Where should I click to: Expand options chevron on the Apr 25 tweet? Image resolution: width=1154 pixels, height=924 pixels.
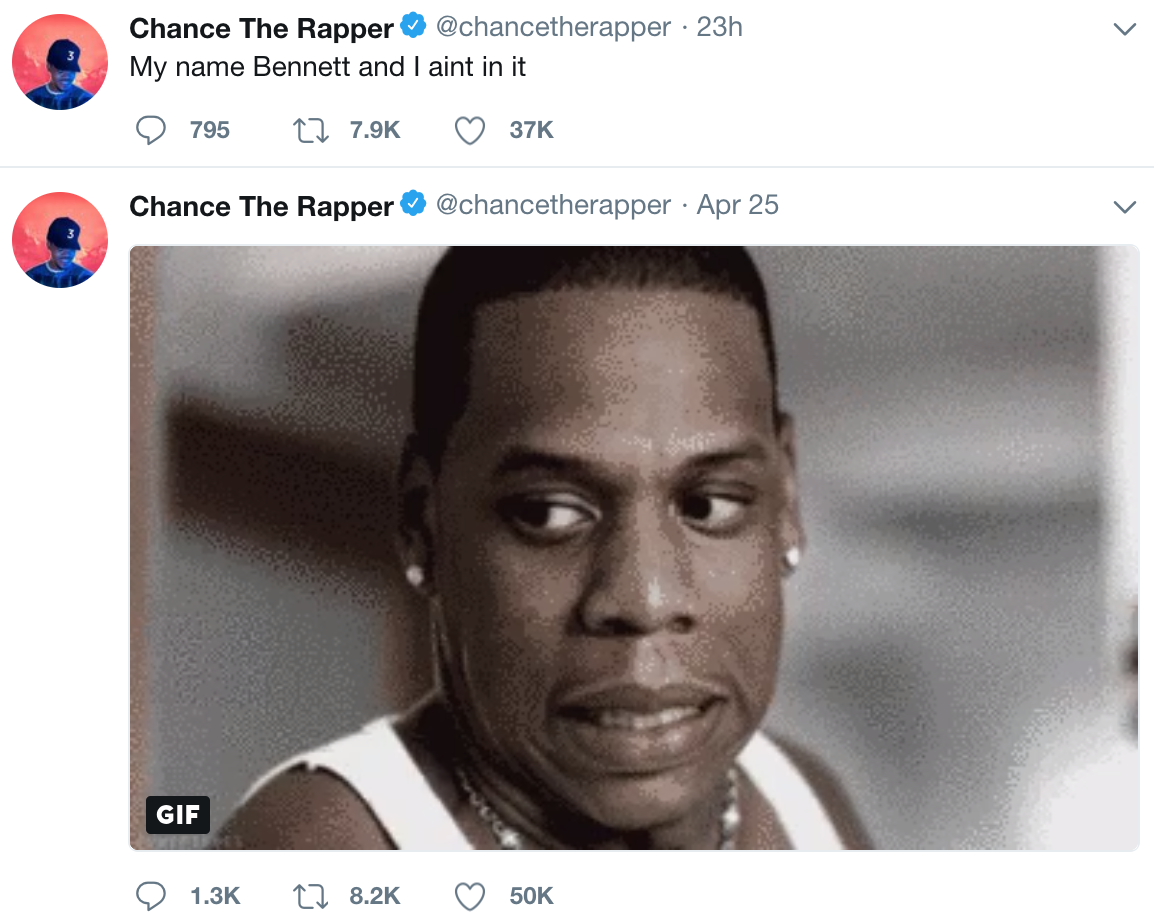point(1125,207)
